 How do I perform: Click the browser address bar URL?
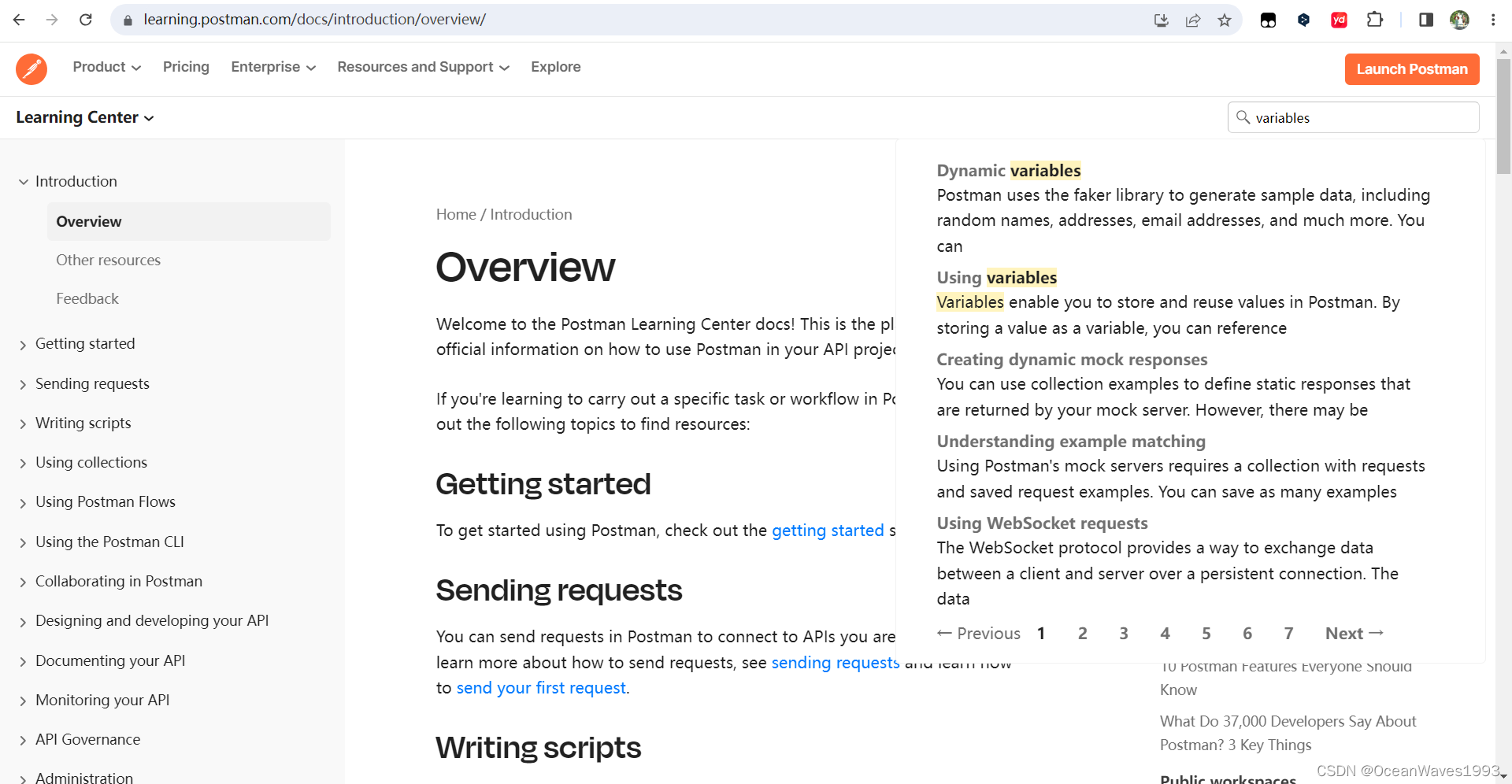(314, 20)
